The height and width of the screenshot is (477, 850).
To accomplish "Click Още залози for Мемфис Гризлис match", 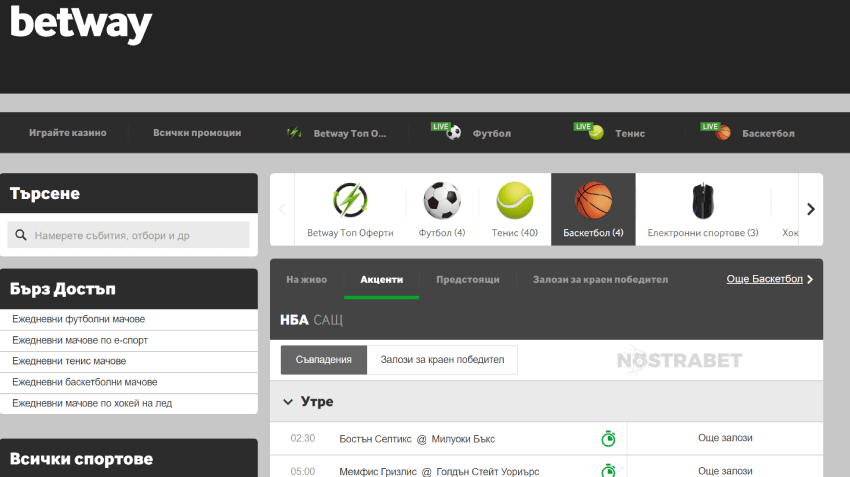I will [725, 470].
